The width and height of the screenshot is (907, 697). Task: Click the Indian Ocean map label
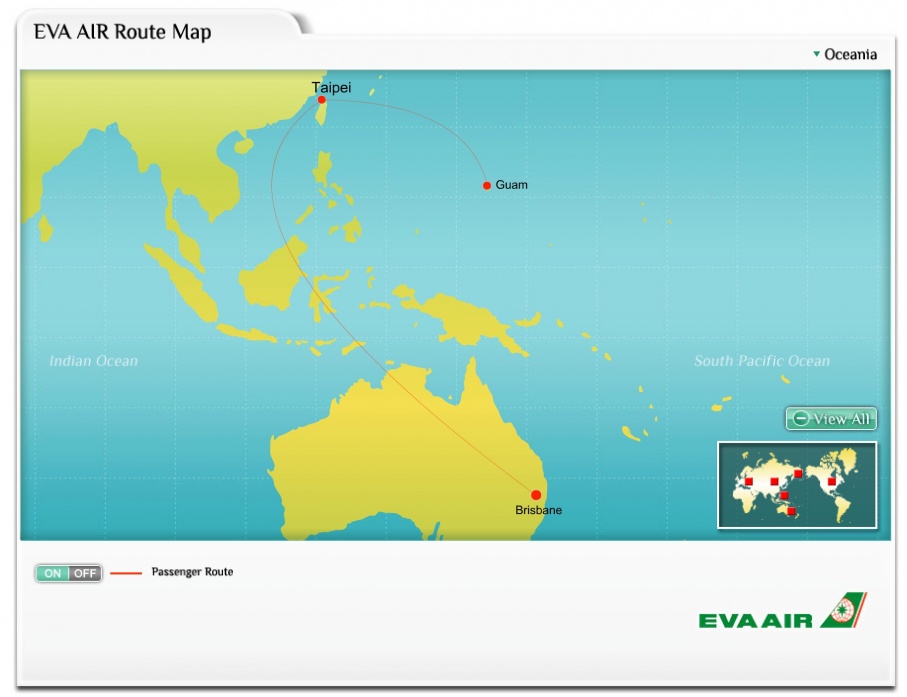pyautogui.click(x=94, y=361)
